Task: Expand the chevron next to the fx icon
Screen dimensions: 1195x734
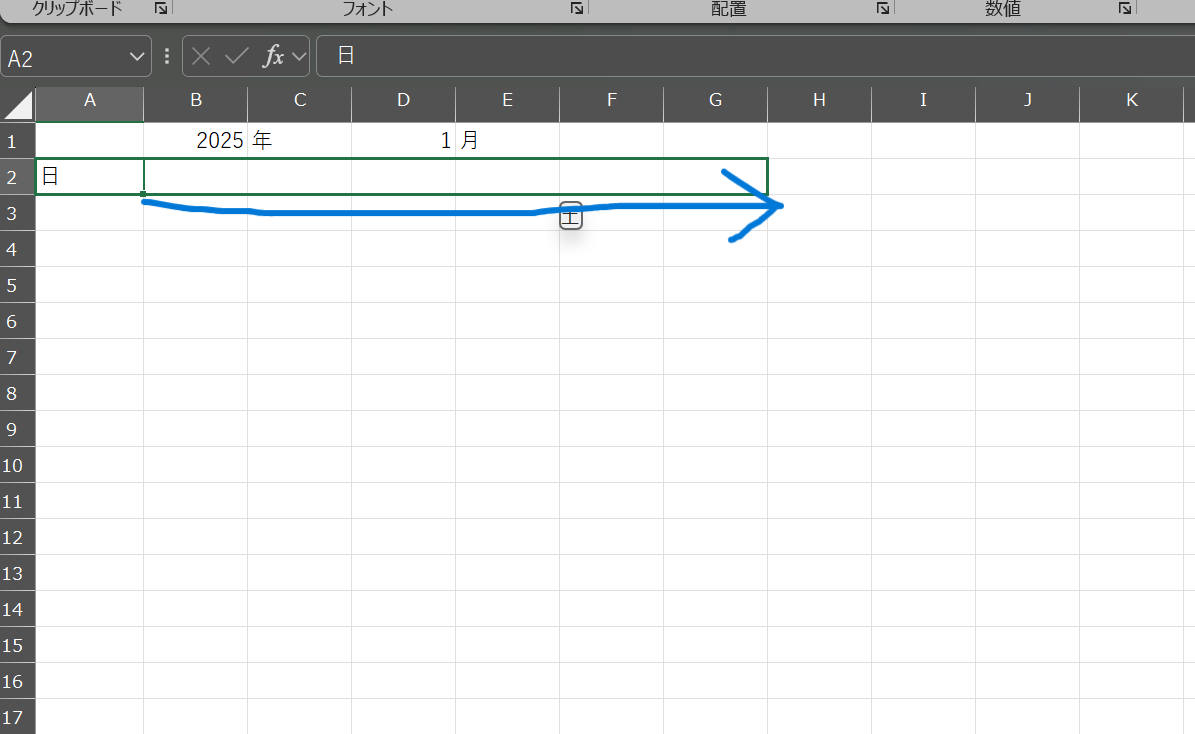Action: (298, 57)
